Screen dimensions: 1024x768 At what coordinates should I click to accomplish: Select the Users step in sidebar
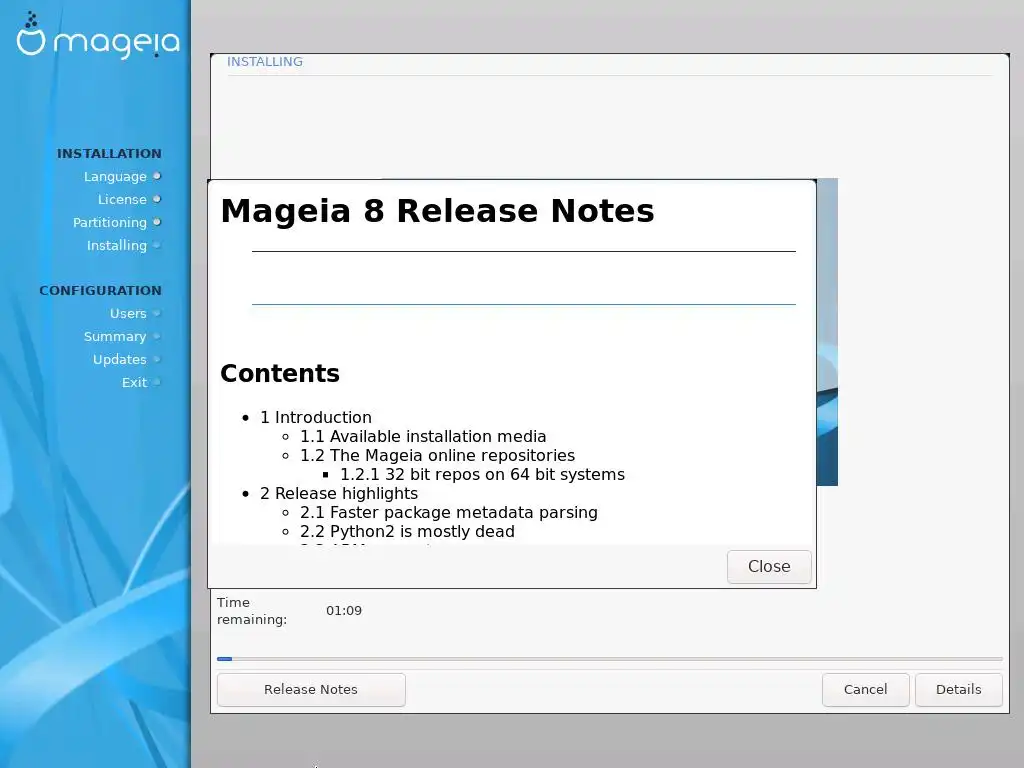pos(128,313)
